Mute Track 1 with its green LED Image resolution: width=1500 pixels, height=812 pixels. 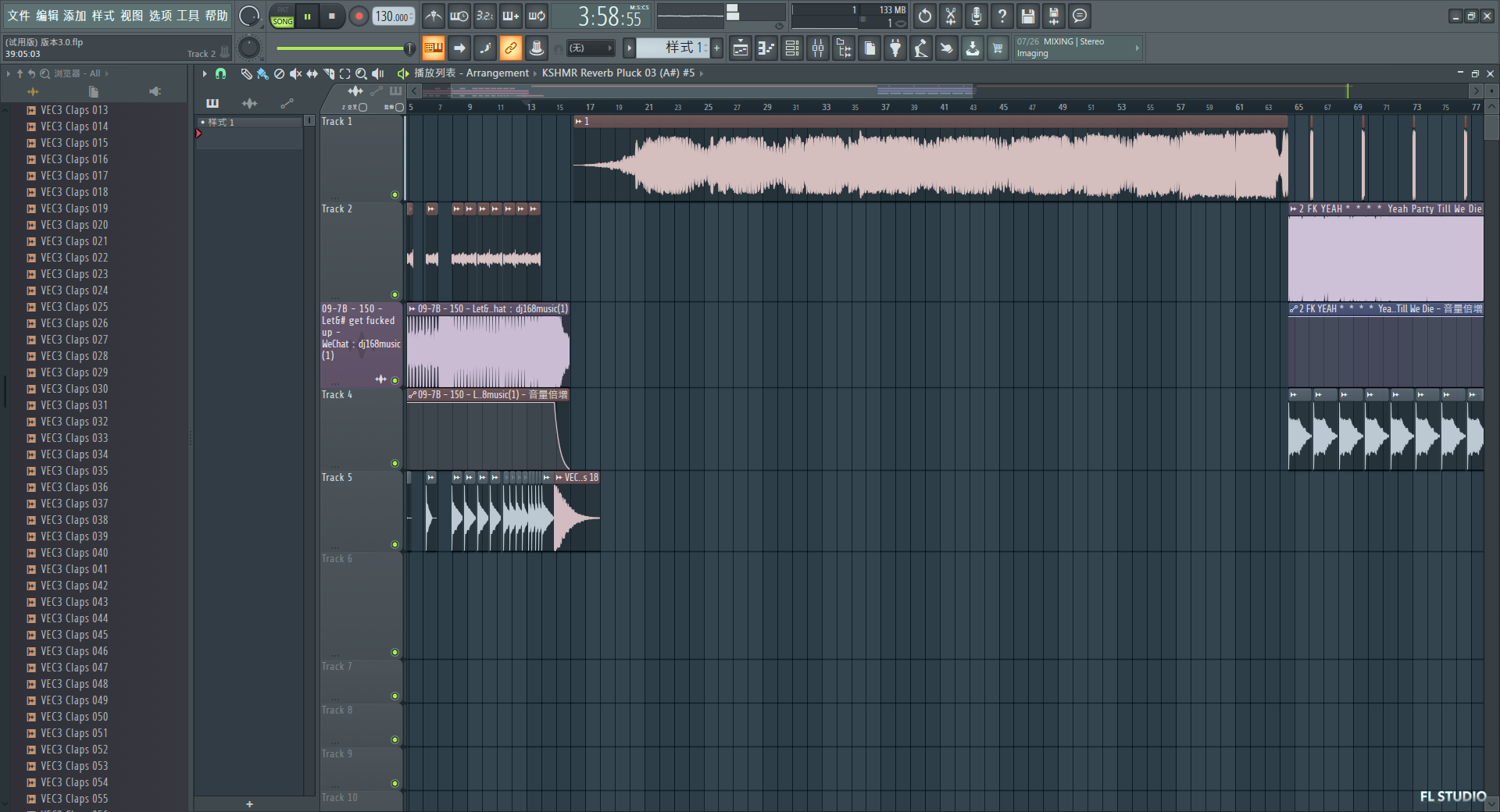click(395, 195)
